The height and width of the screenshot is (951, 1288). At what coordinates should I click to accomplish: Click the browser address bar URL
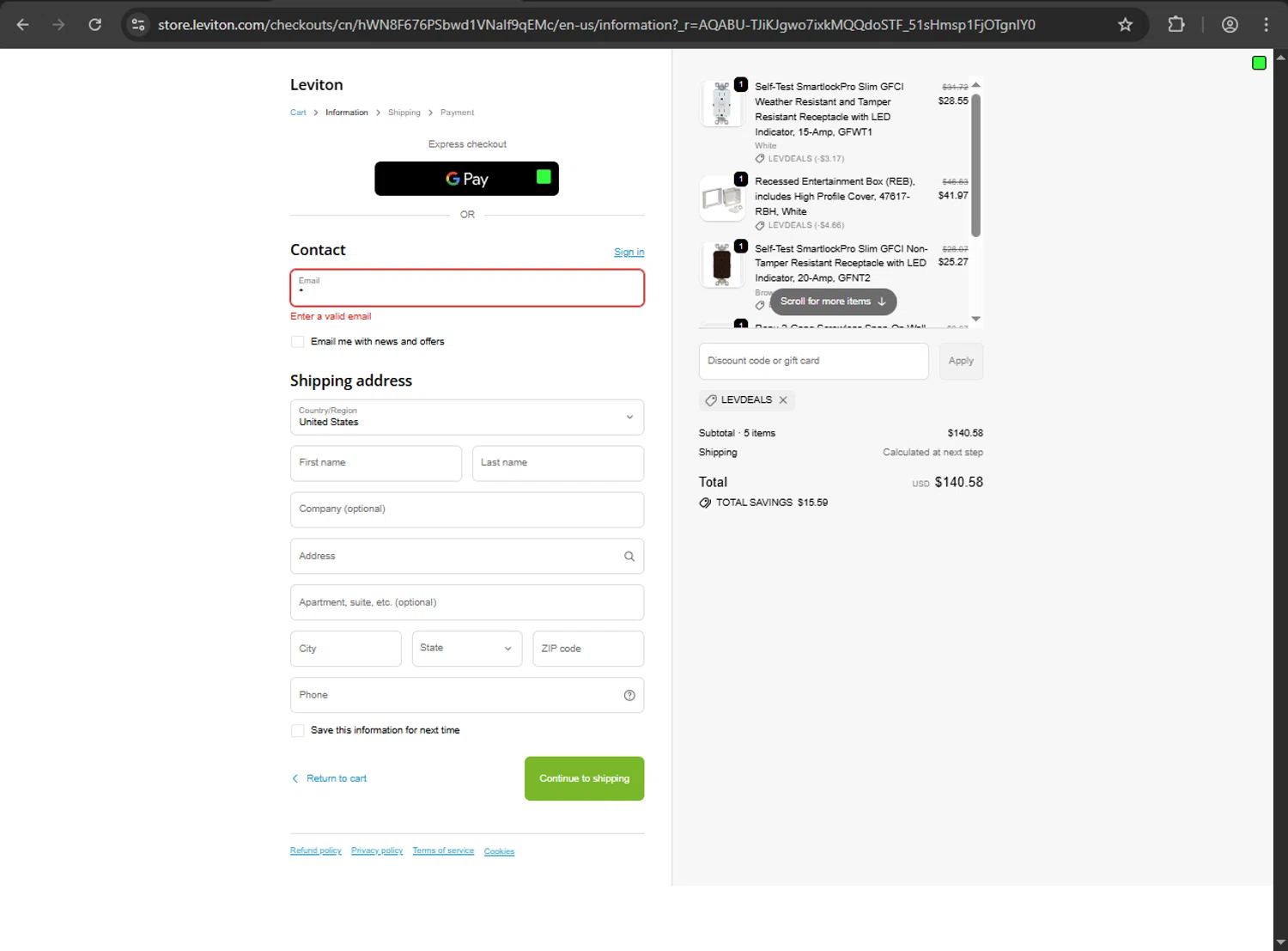point(597,25)
